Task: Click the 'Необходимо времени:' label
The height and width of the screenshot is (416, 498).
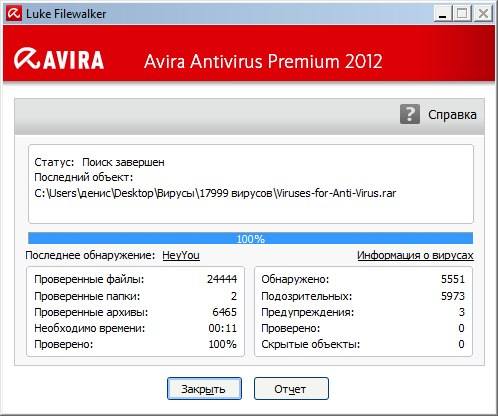Action: point(90,328)
